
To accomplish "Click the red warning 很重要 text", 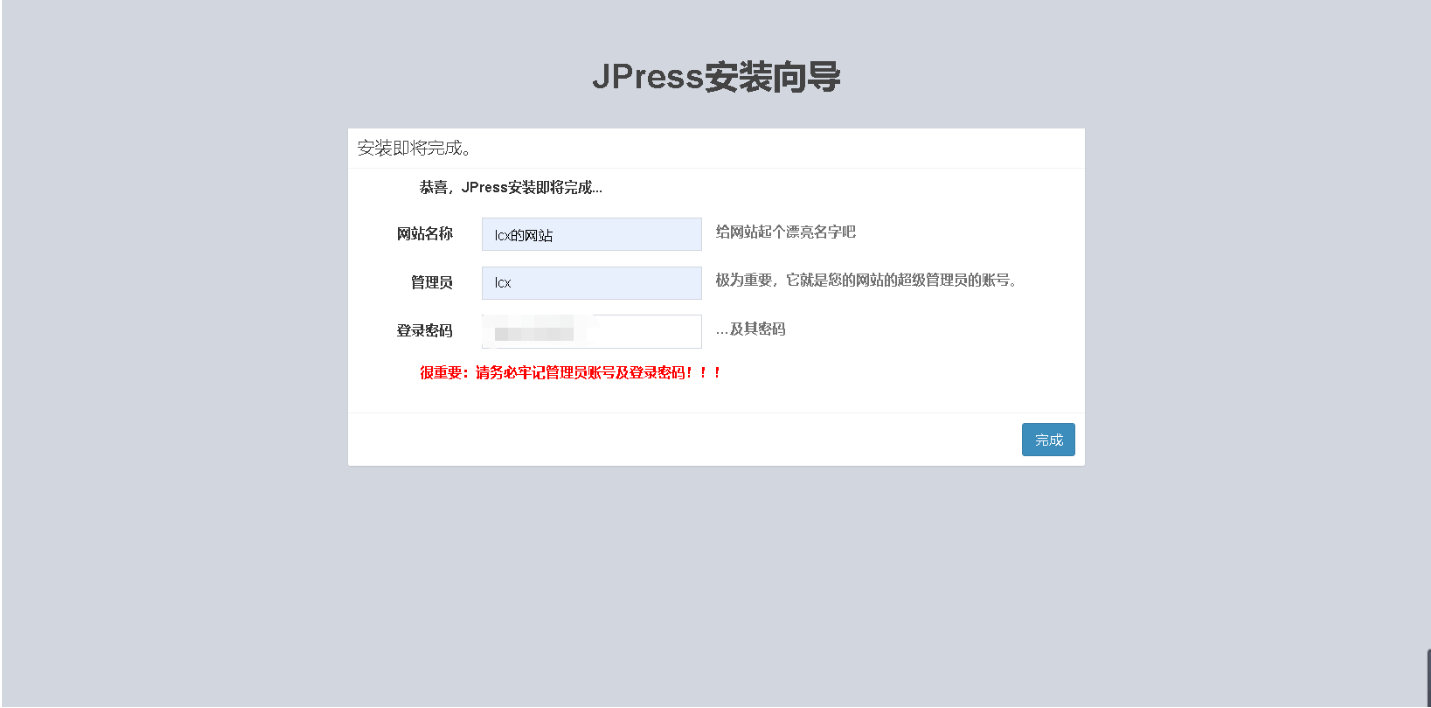I will [571, 373].
